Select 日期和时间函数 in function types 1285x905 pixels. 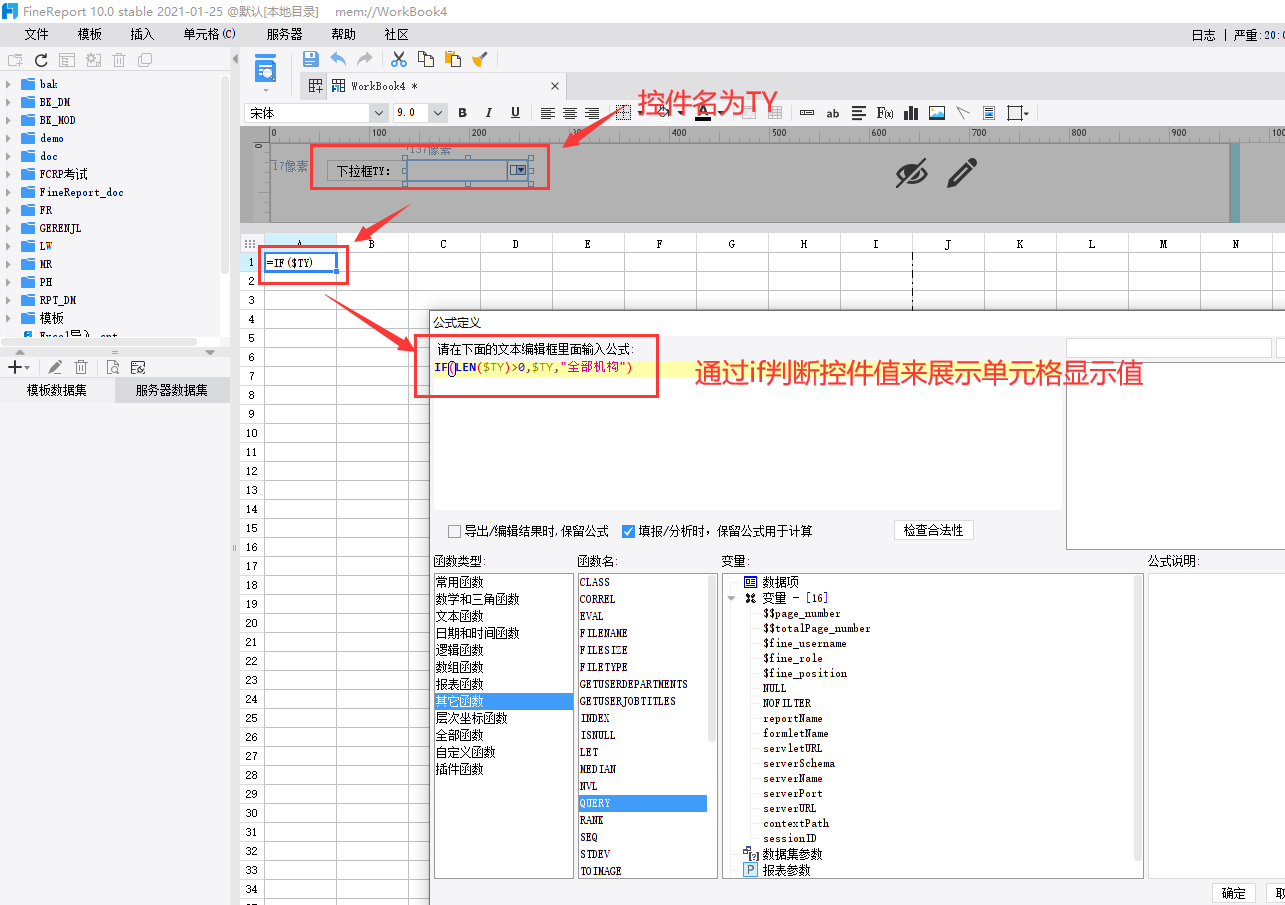click(x=477, y=633)
